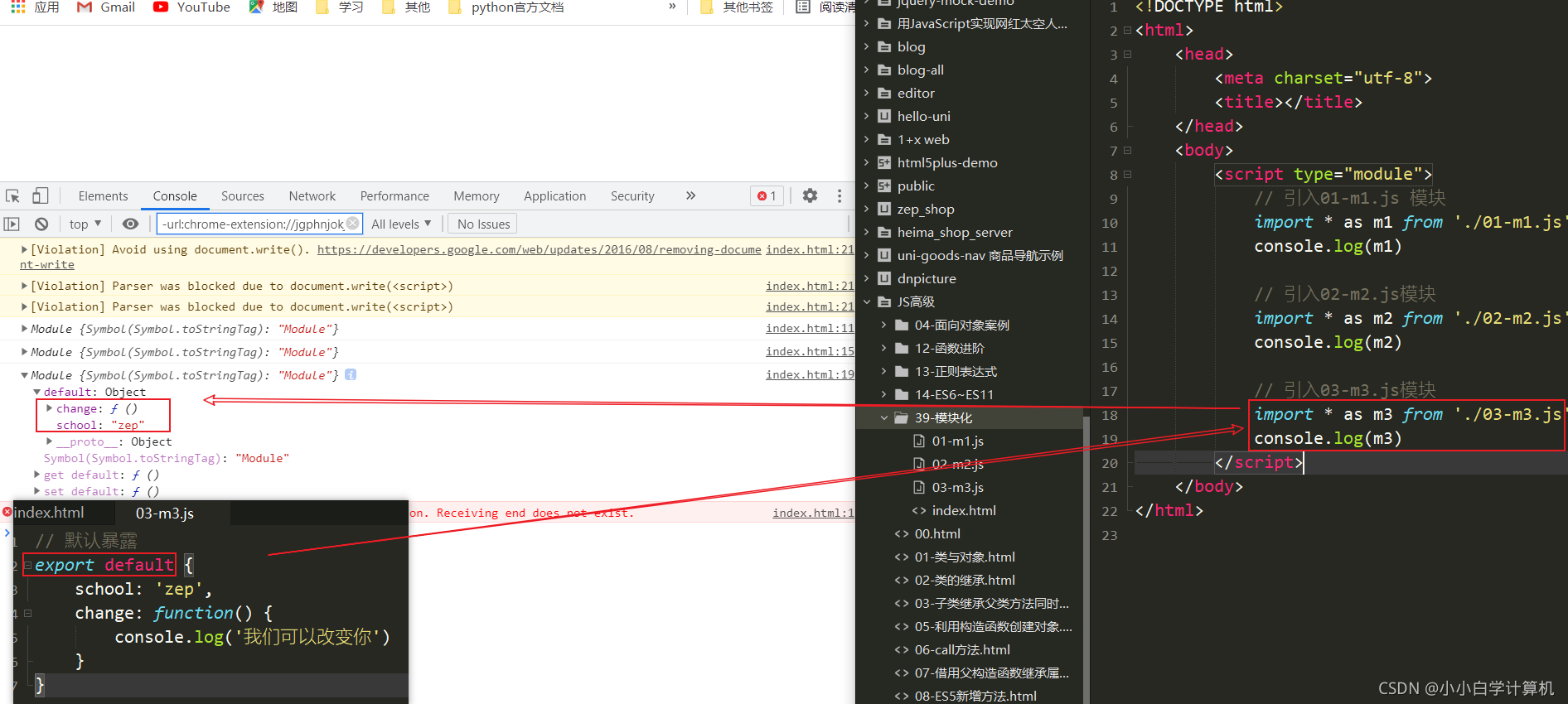Image resolution: width=1568 pixels, height=704 pixels.
Task: Open the 地图 maps bookmark
Action: coord(273,7)
